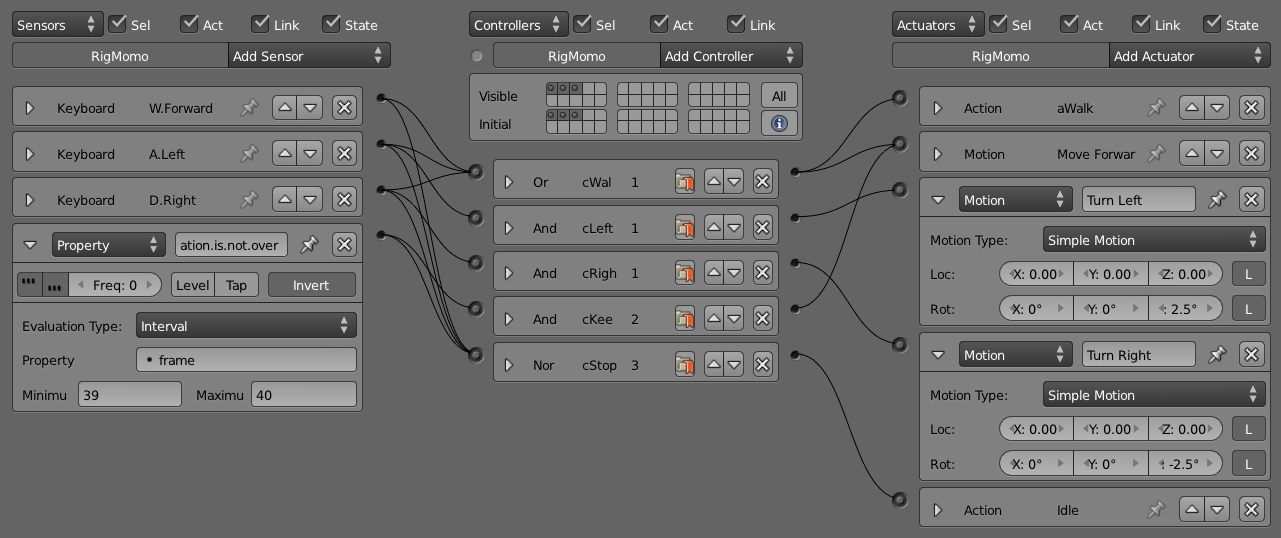Screen dimensions: 1281x538
Task: Click the controller state info icon
Action: coord(779,123)
